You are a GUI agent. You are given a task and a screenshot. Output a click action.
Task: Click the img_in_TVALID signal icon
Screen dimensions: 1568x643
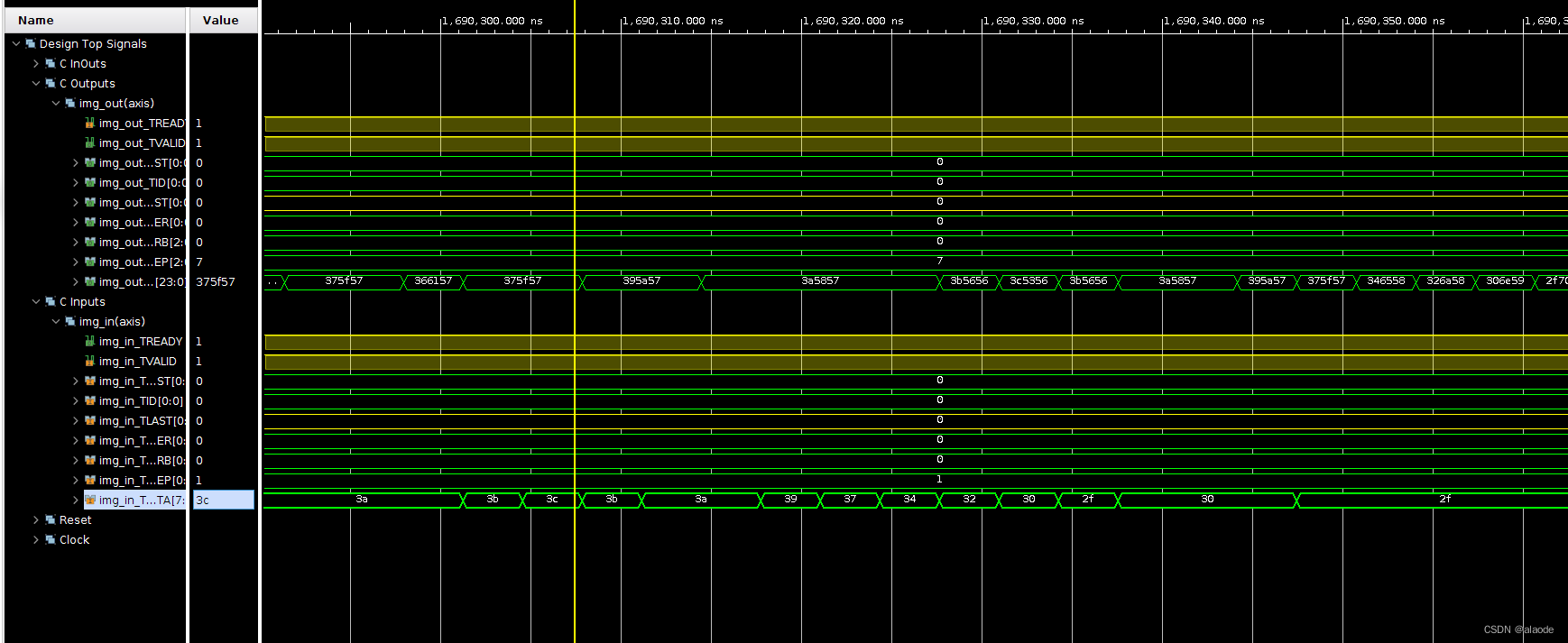(90, 361)
